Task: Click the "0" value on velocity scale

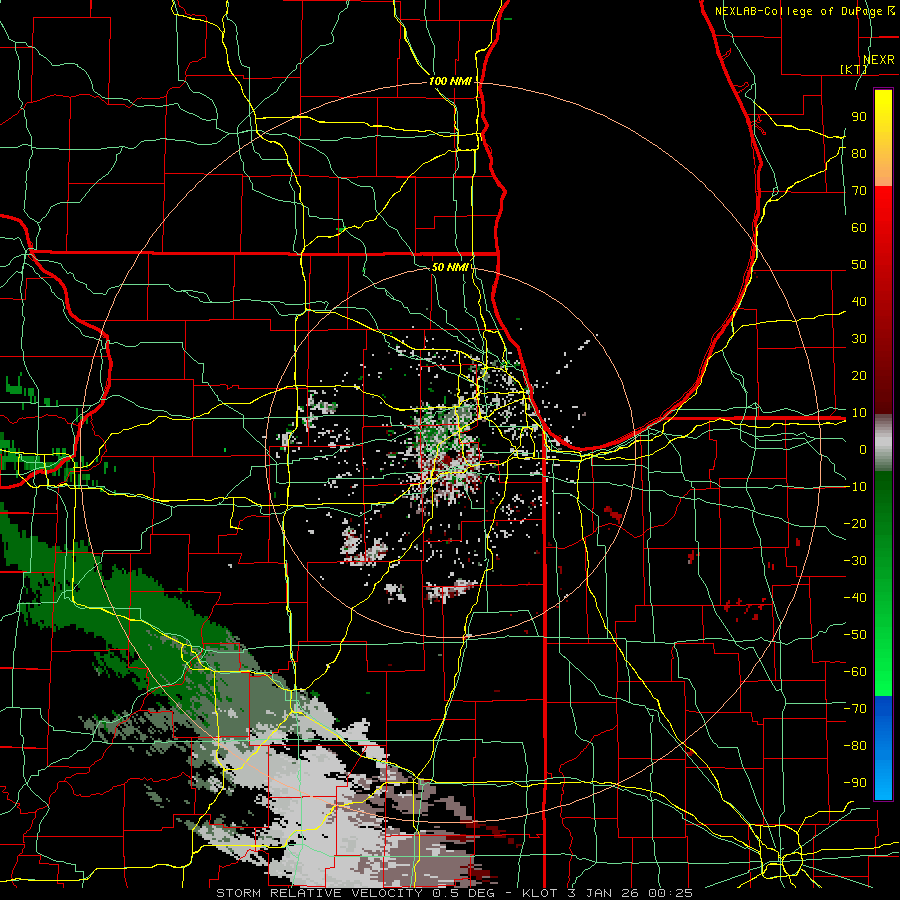Action: pyautogui.click(x=863, y=449)
